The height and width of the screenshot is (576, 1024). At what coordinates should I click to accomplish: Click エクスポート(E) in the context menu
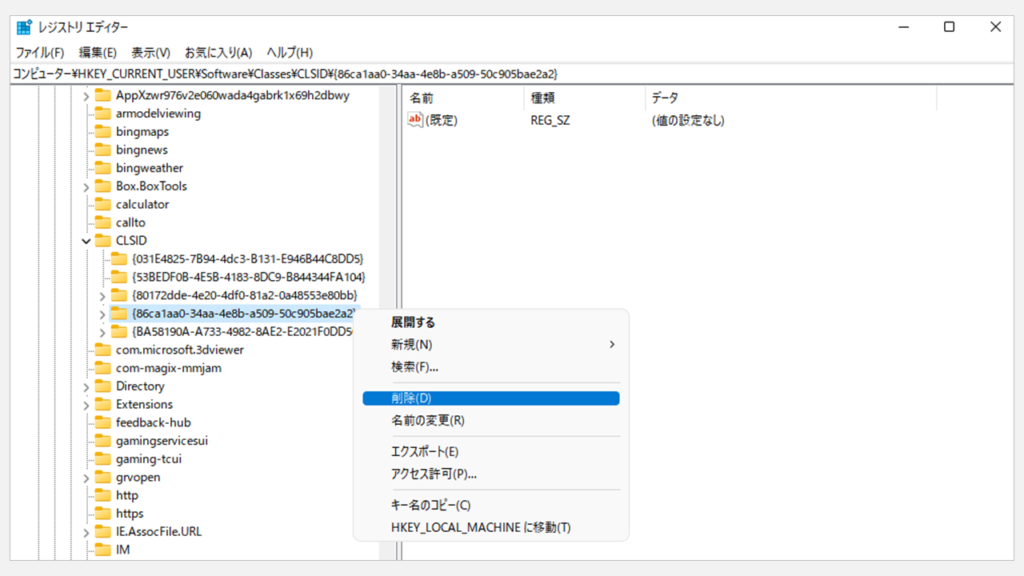click(424, 452)
